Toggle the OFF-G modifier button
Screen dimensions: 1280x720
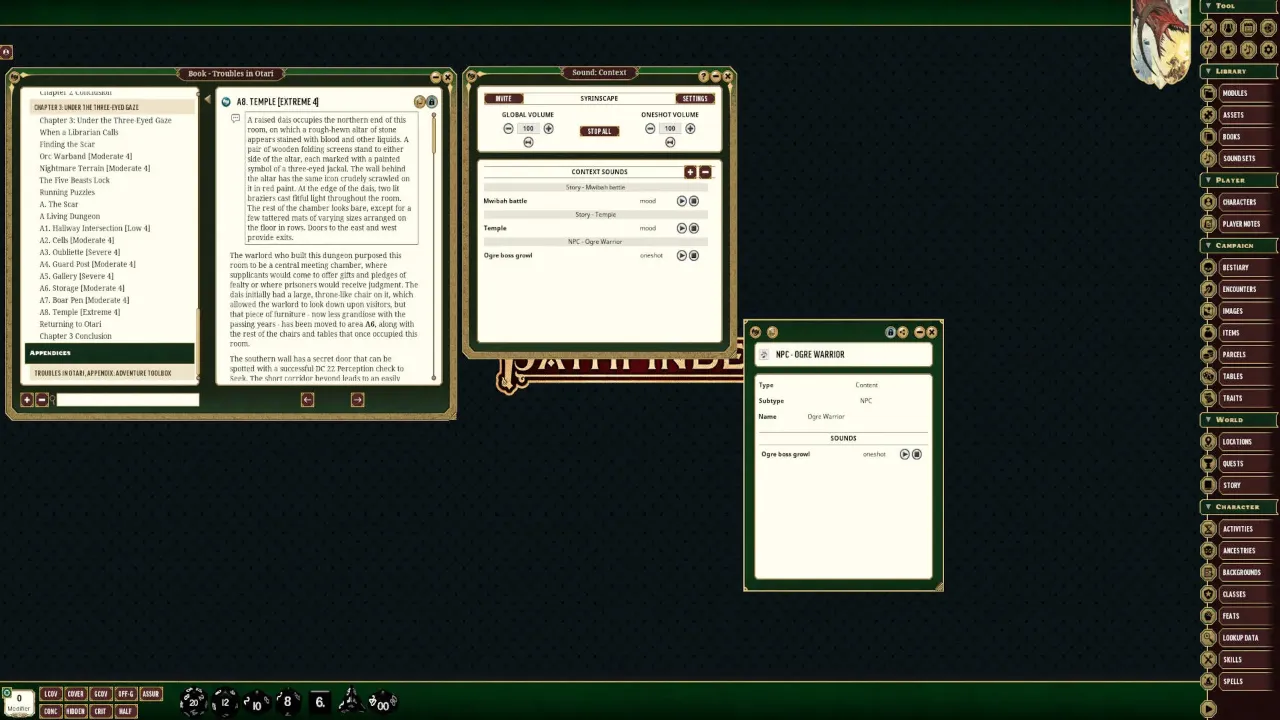click(x=126, y=694)
